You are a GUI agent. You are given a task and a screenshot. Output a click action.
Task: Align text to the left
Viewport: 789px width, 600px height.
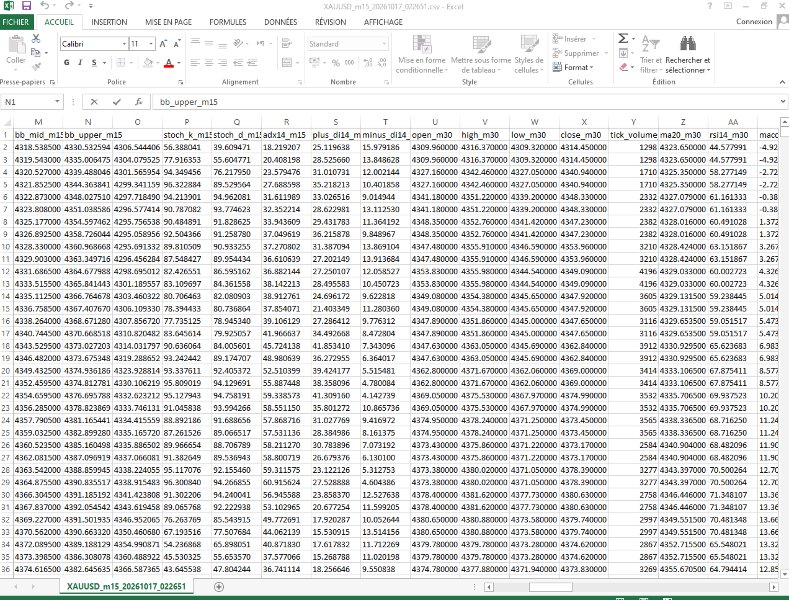[x=195, y=62]
